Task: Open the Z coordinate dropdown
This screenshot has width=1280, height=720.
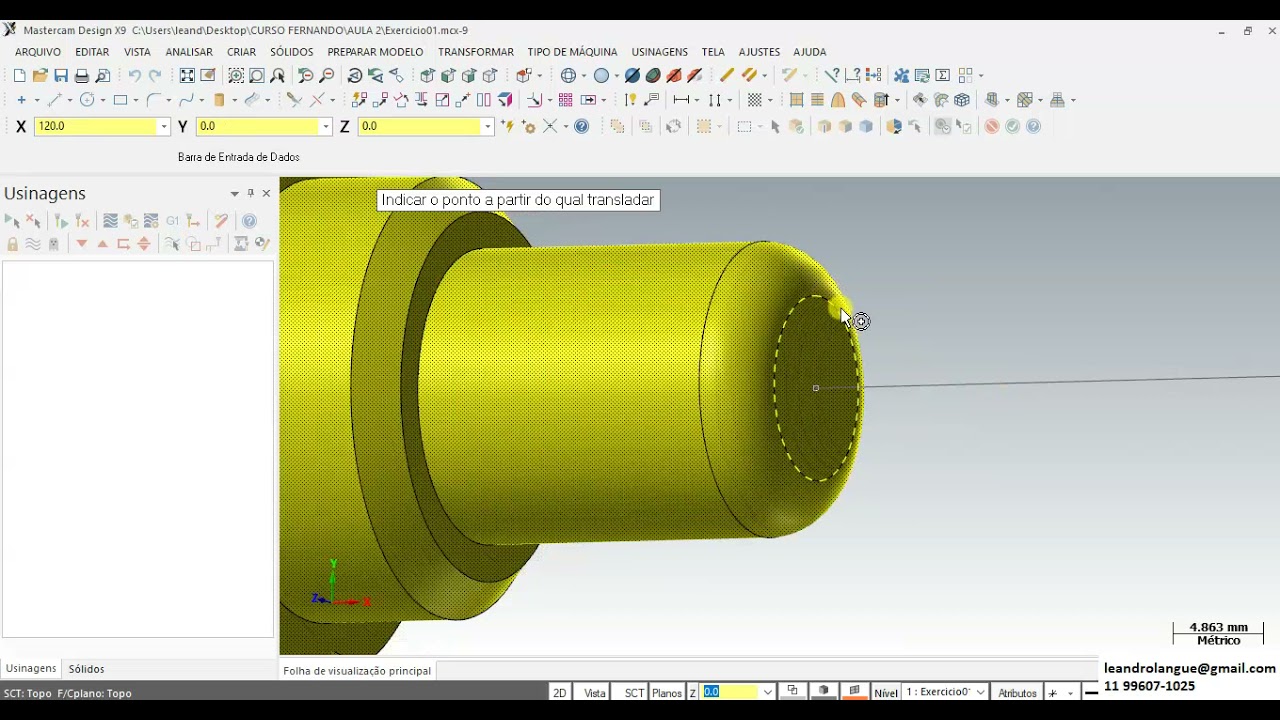Action: click(487, 127)
